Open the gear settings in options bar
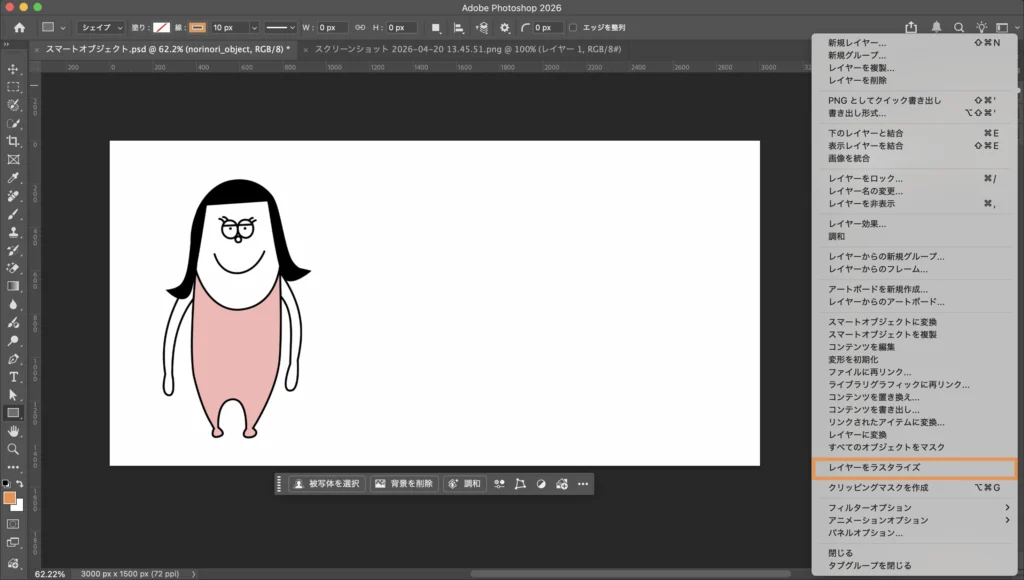 [x=504, y=27]
